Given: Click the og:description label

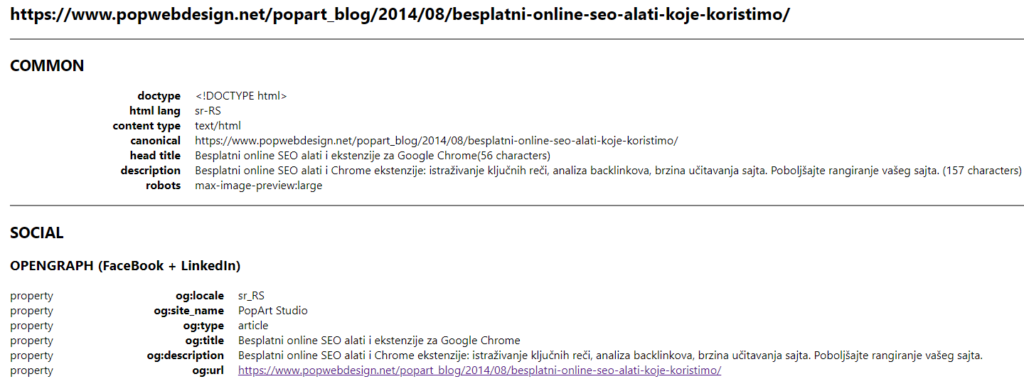Looking at the screenshot, I should tap(185, 355).
